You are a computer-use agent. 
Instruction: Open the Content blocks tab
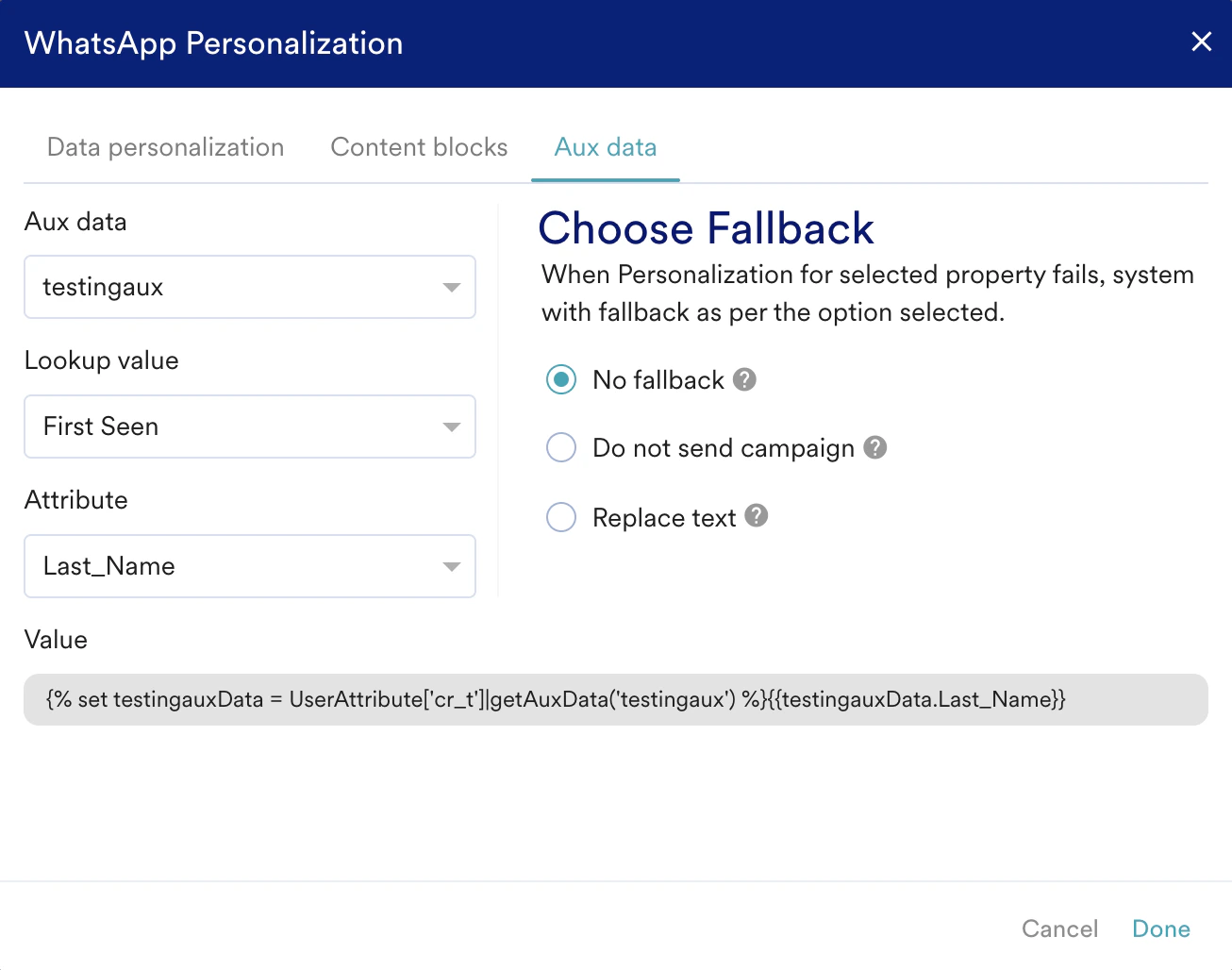coord(419,147)
